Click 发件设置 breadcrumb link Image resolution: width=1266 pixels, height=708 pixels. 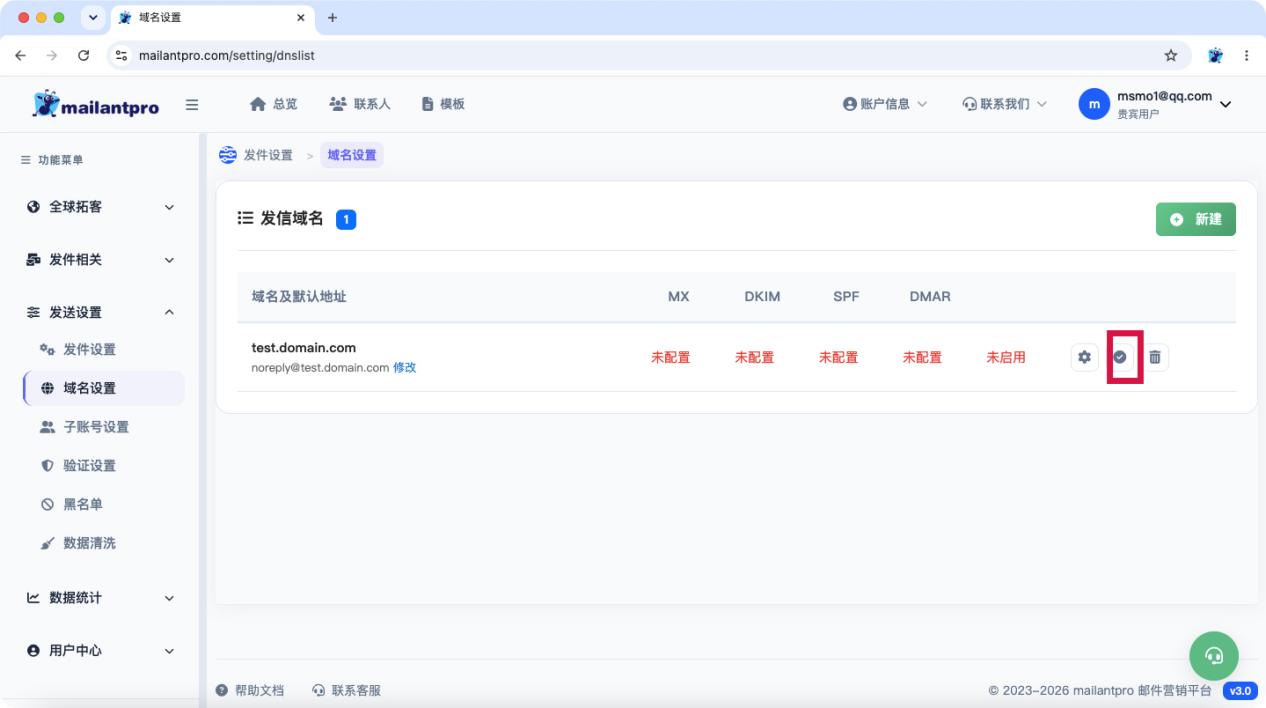[268, 155]
